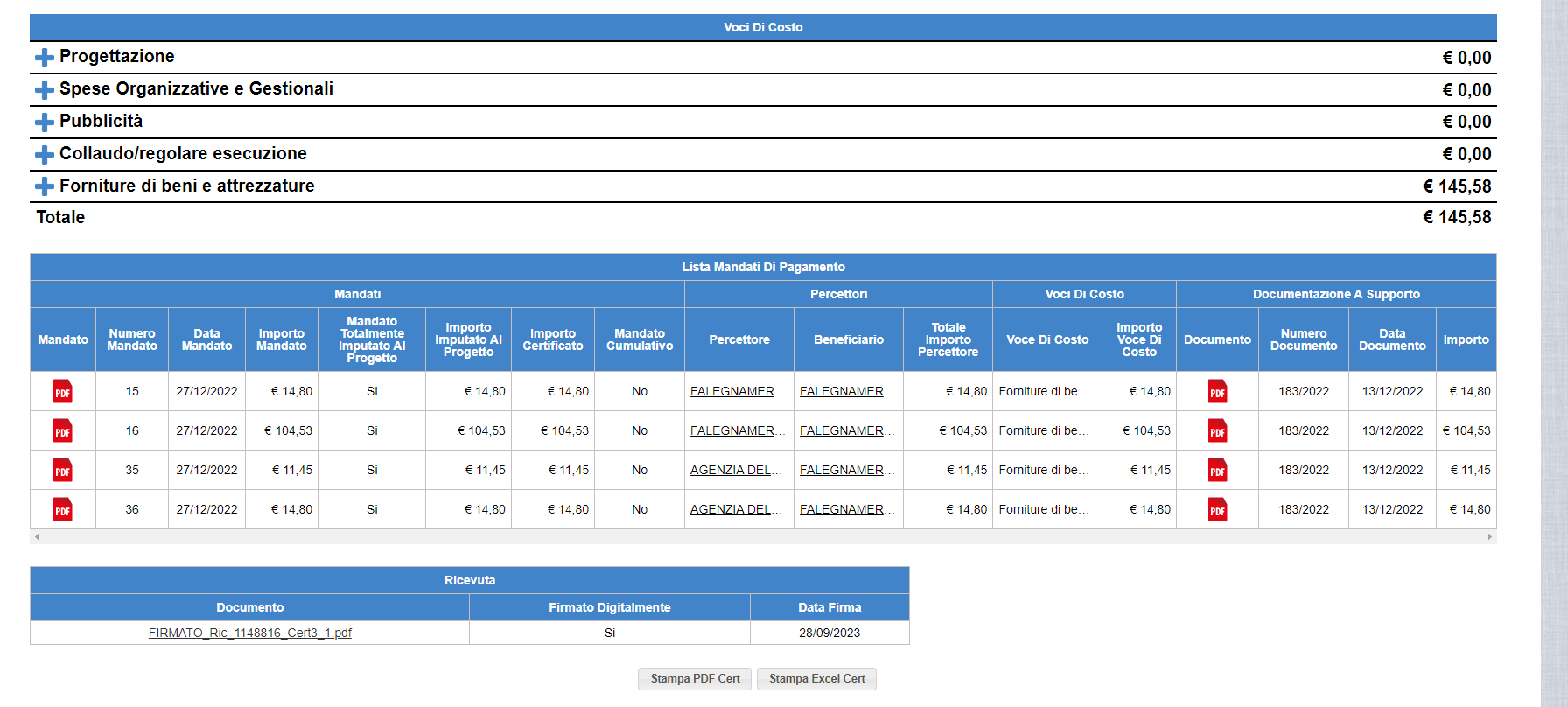Expand the Pubblicità cost row
1568x707 pixels.
coord(45,122)
